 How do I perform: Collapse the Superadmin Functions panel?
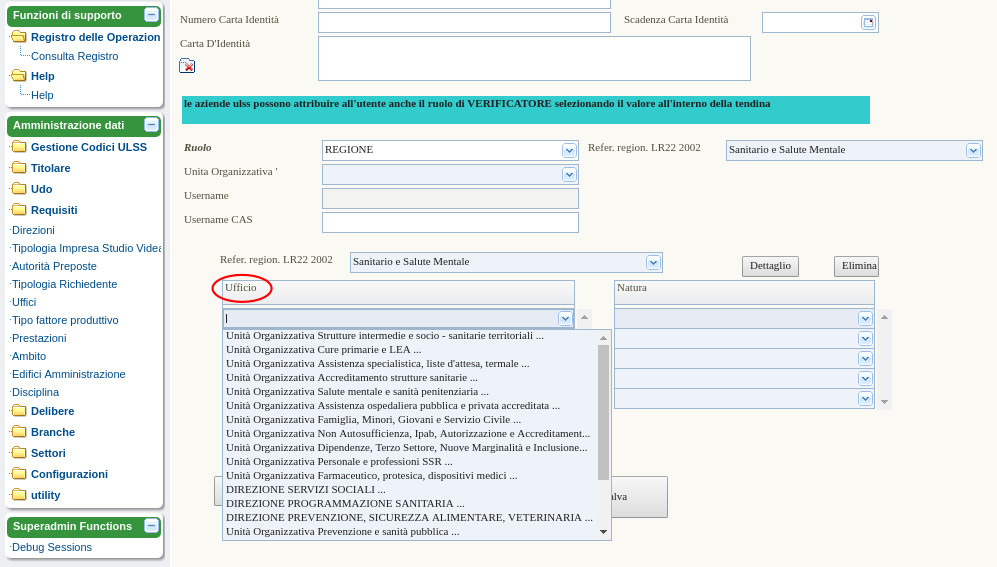(151, 526)
